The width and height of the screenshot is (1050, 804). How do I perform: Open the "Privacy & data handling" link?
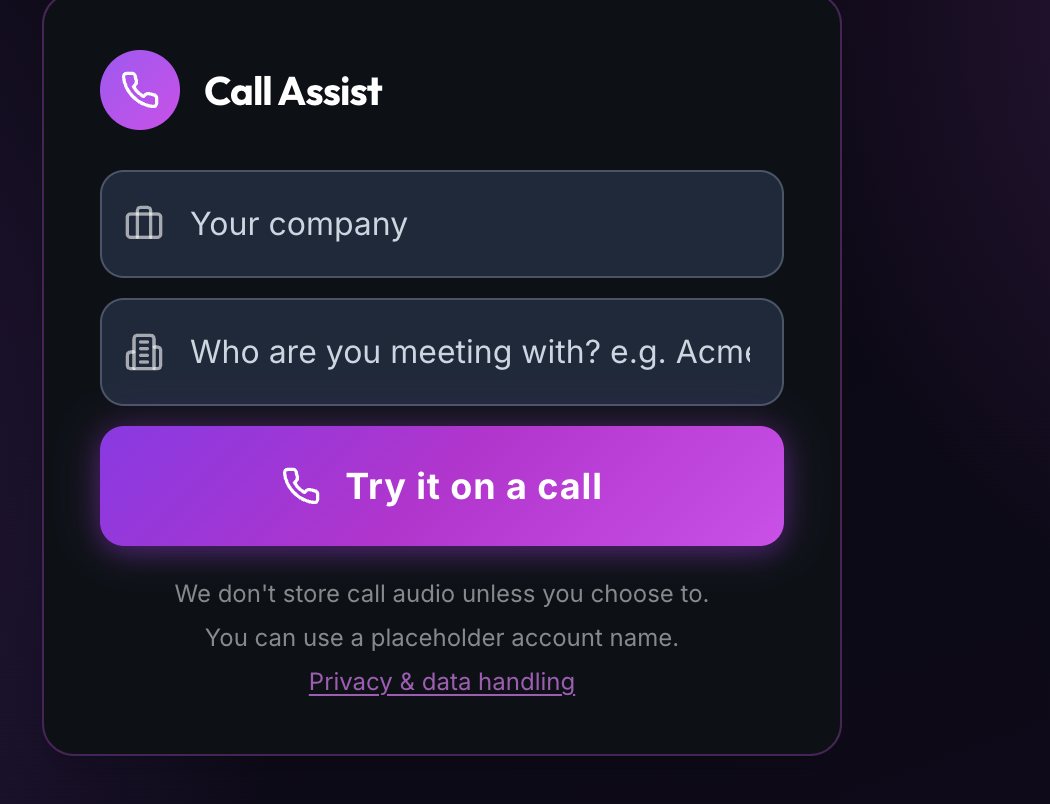[x=441, y=682]
